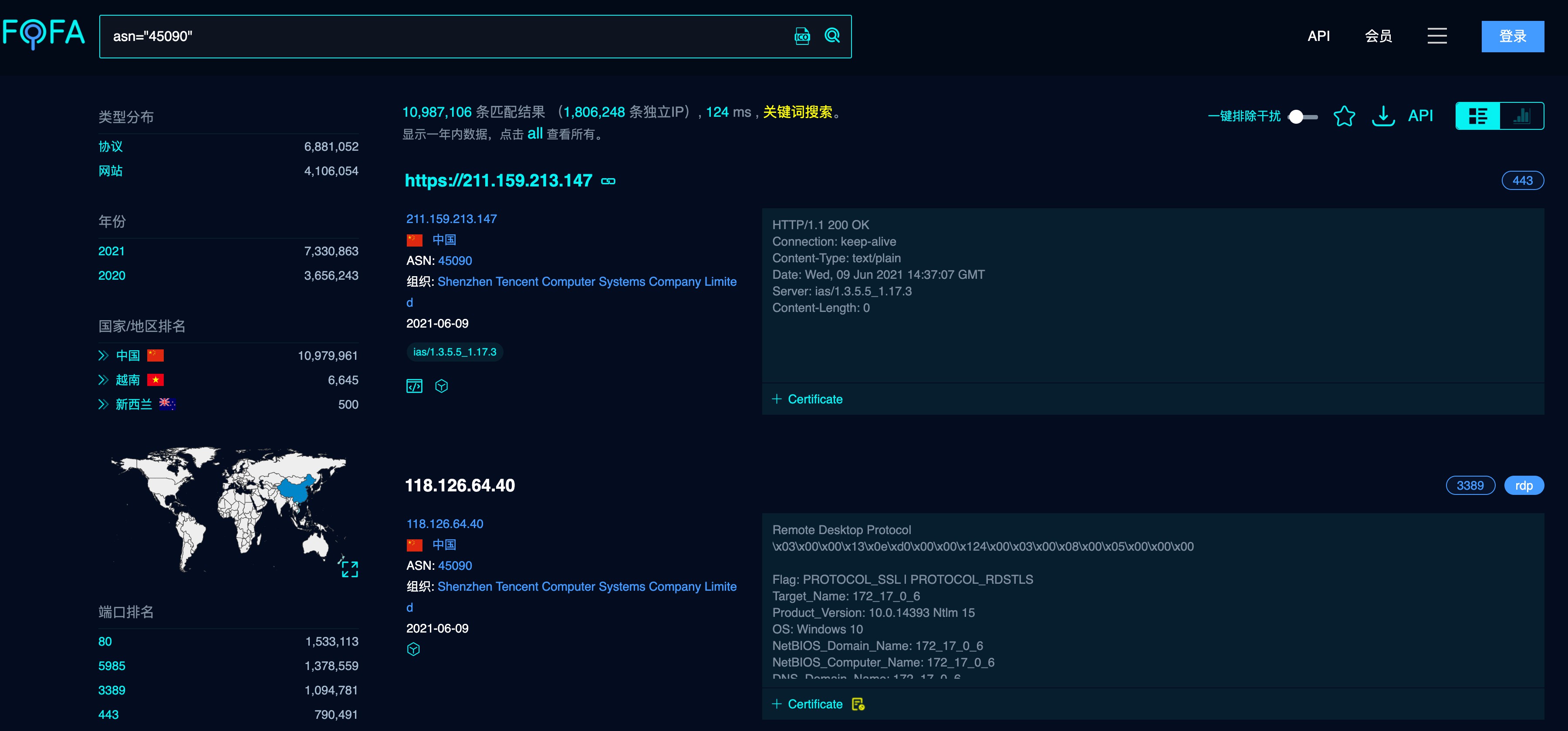Click IP link 118.126.64.40

tap(444, 524)
